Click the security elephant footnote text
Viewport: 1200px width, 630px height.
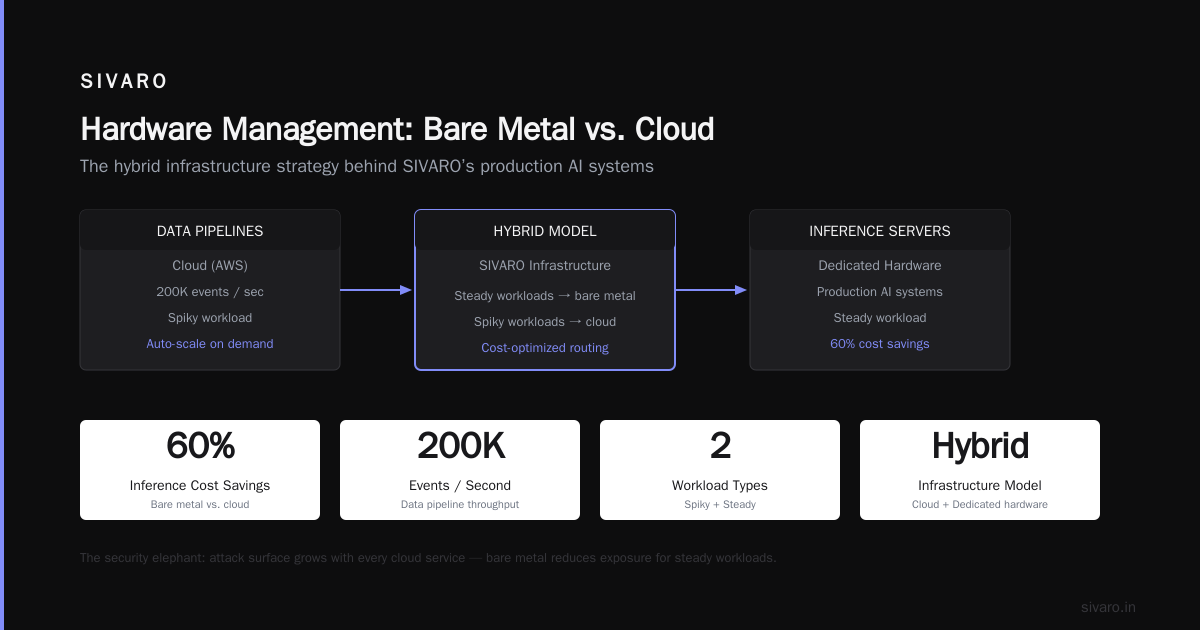[428, 558]
